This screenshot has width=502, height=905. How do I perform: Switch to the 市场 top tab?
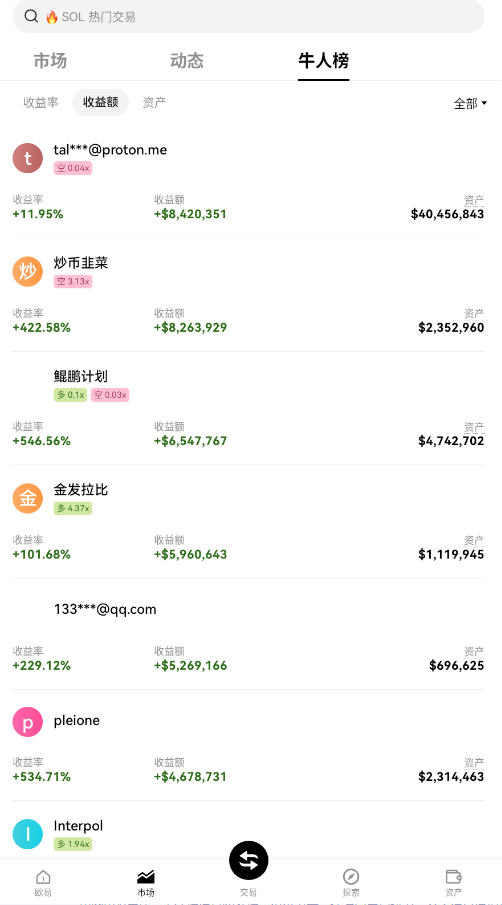(x=50, y=61)
